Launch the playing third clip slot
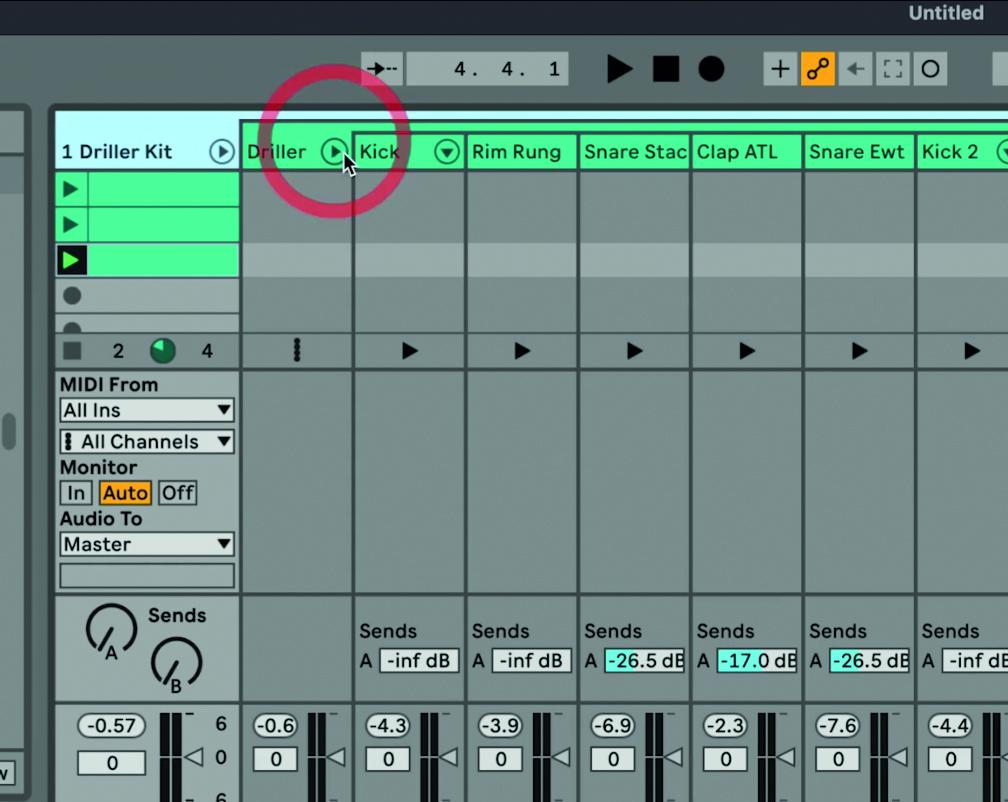 71,260
